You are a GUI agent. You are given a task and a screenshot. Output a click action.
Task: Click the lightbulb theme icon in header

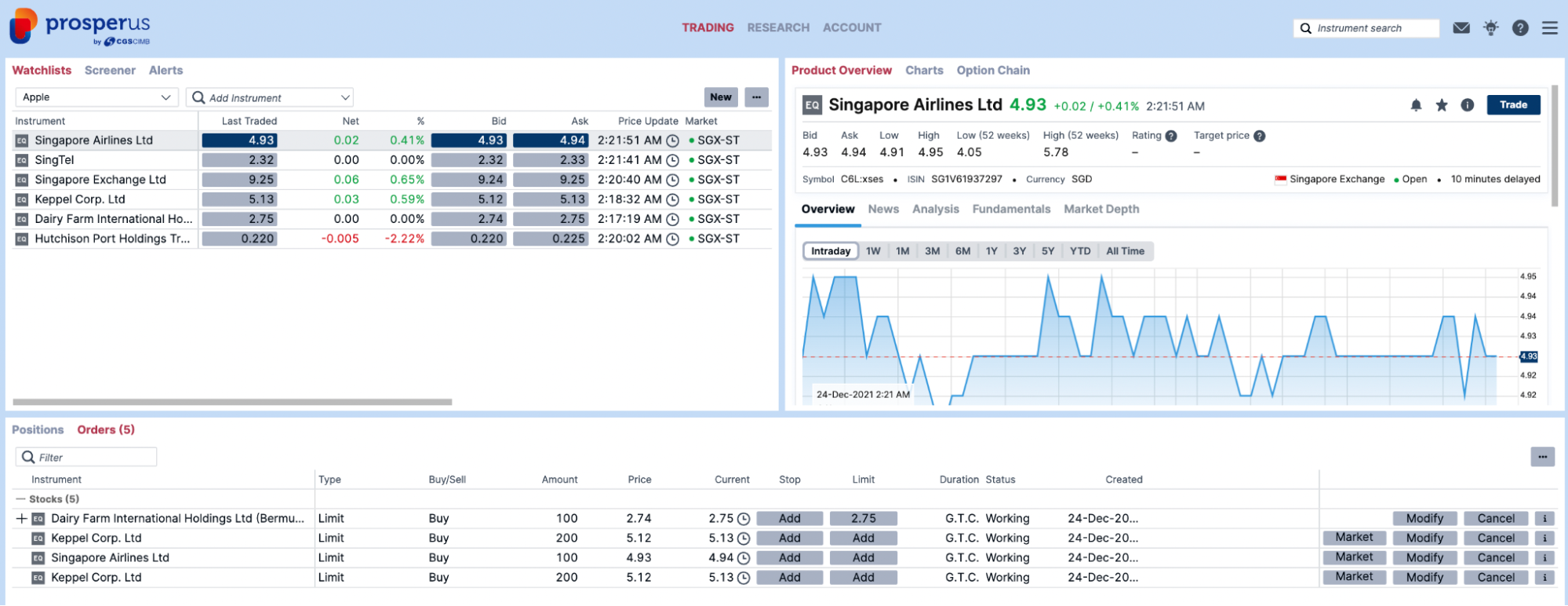(x=1490, y=28)
